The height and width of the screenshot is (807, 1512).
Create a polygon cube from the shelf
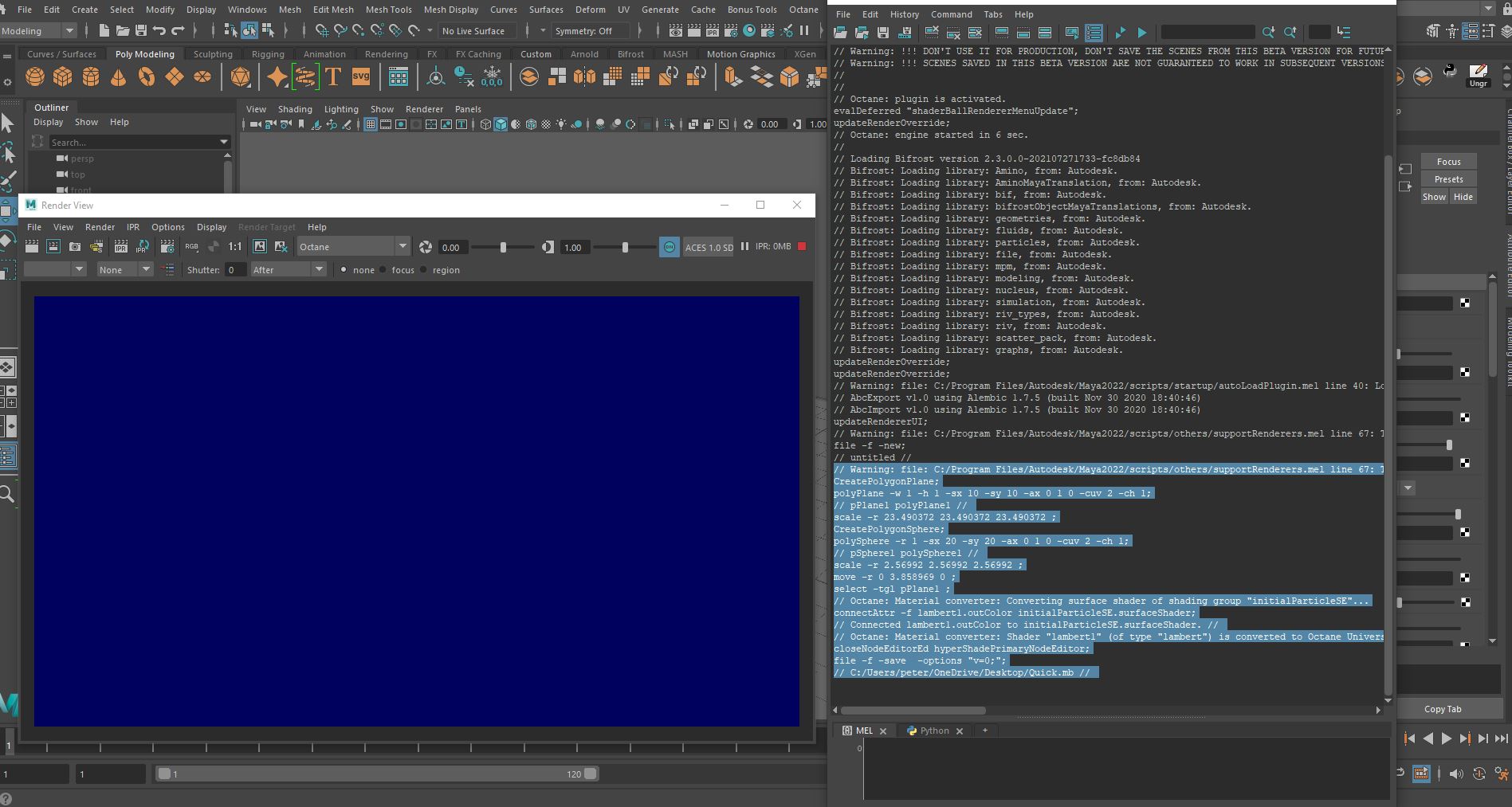[63, 77]
